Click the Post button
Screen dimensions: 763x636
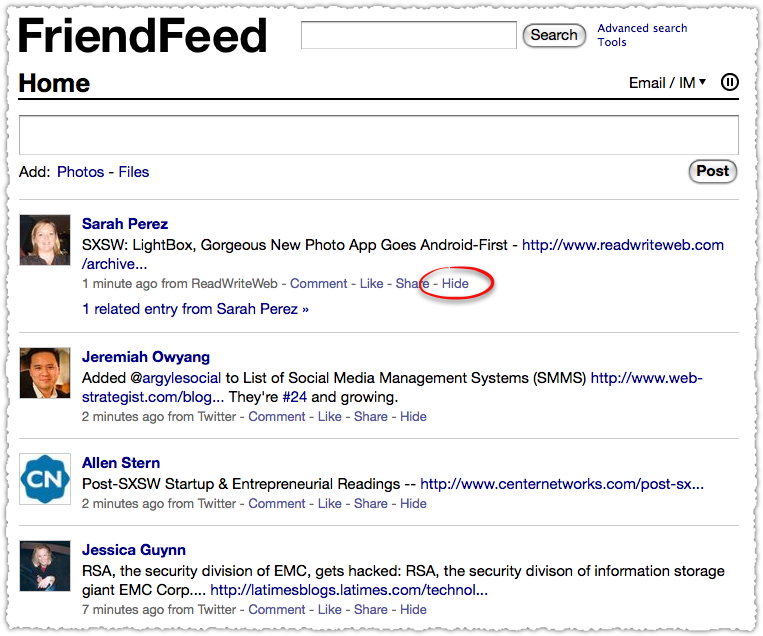[x=713, y=171]
